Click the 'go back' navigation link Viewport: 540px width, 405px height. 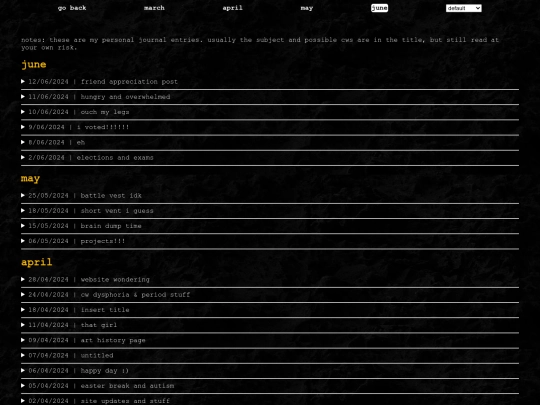72,8
